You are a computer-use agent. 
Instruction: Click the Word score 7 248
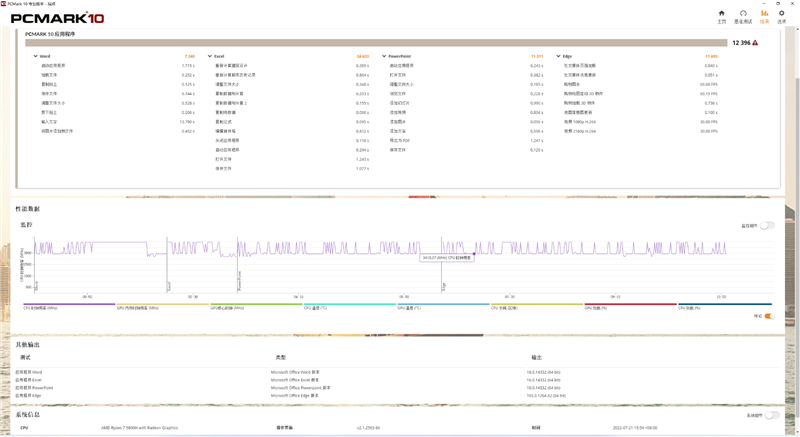[x=189, y=56]
